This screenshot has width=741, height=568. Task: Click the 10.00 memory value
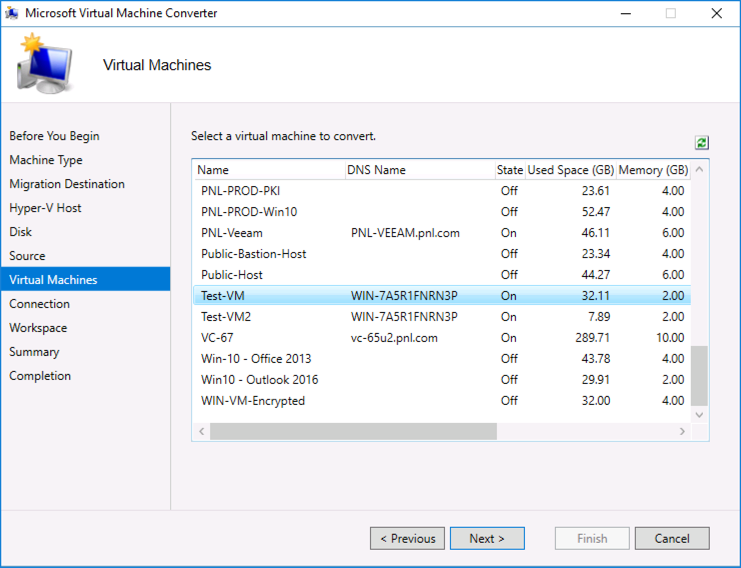click(x=670, y=338)
